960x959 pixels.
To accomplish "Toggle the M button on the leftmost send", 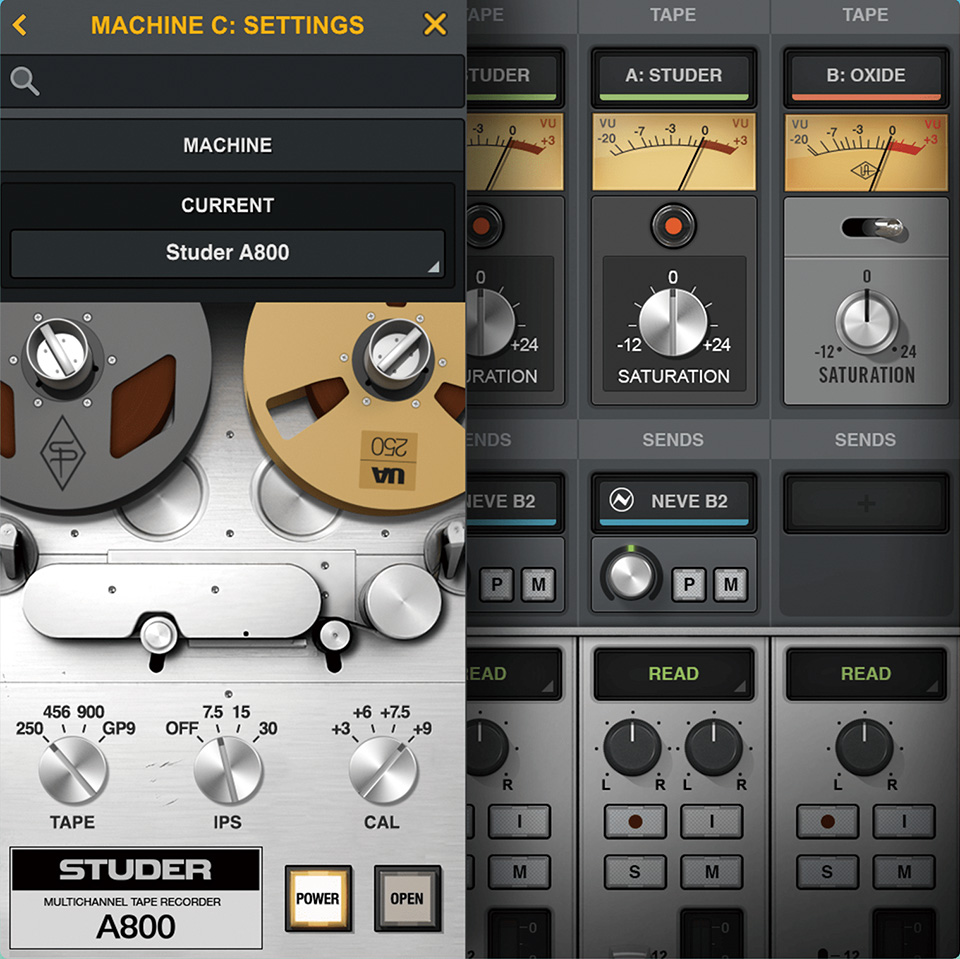I will click(538, 584).
